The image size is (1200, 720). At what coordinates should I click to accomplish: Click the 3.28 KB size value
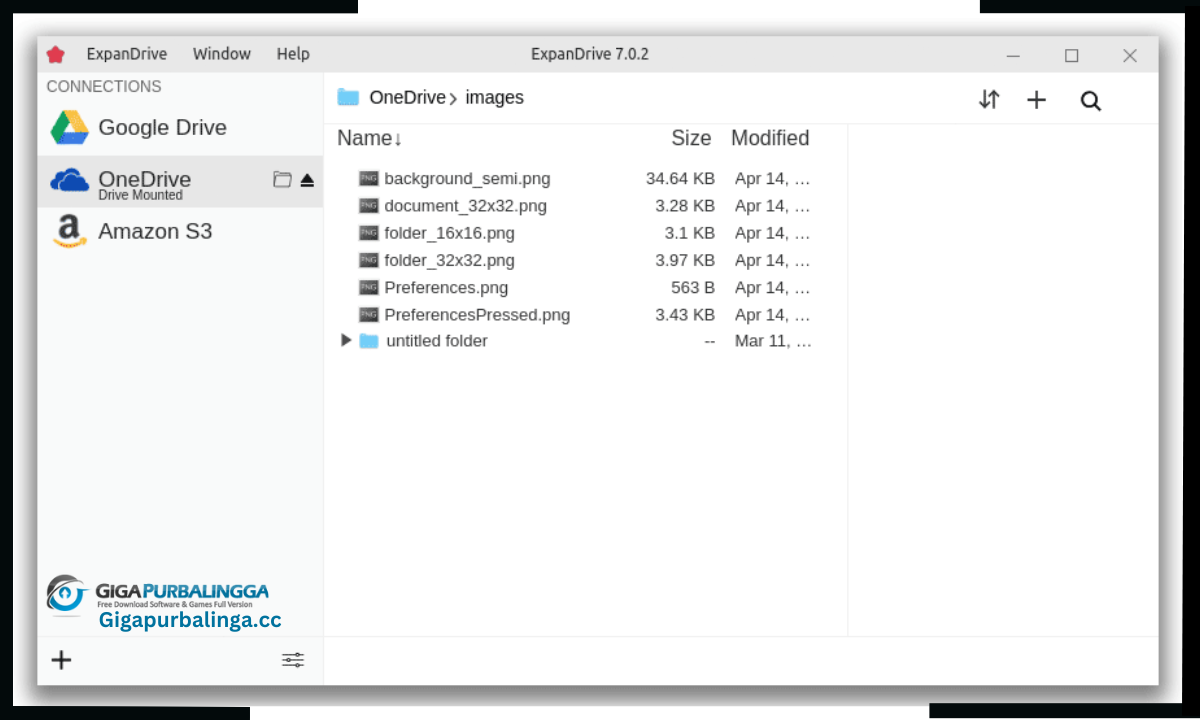tap(685, 206)
